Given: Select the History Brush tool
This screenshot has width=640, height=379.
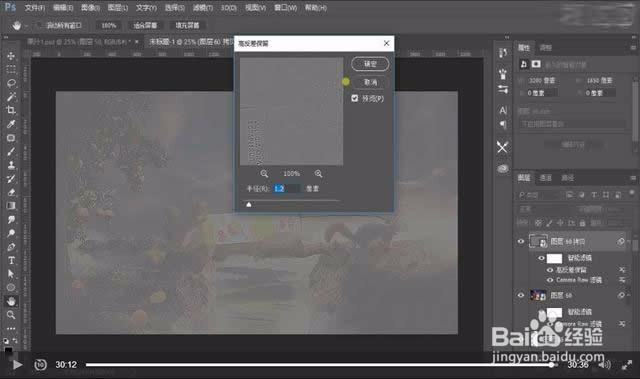Looking at the screenshot, I should point(11,179).
